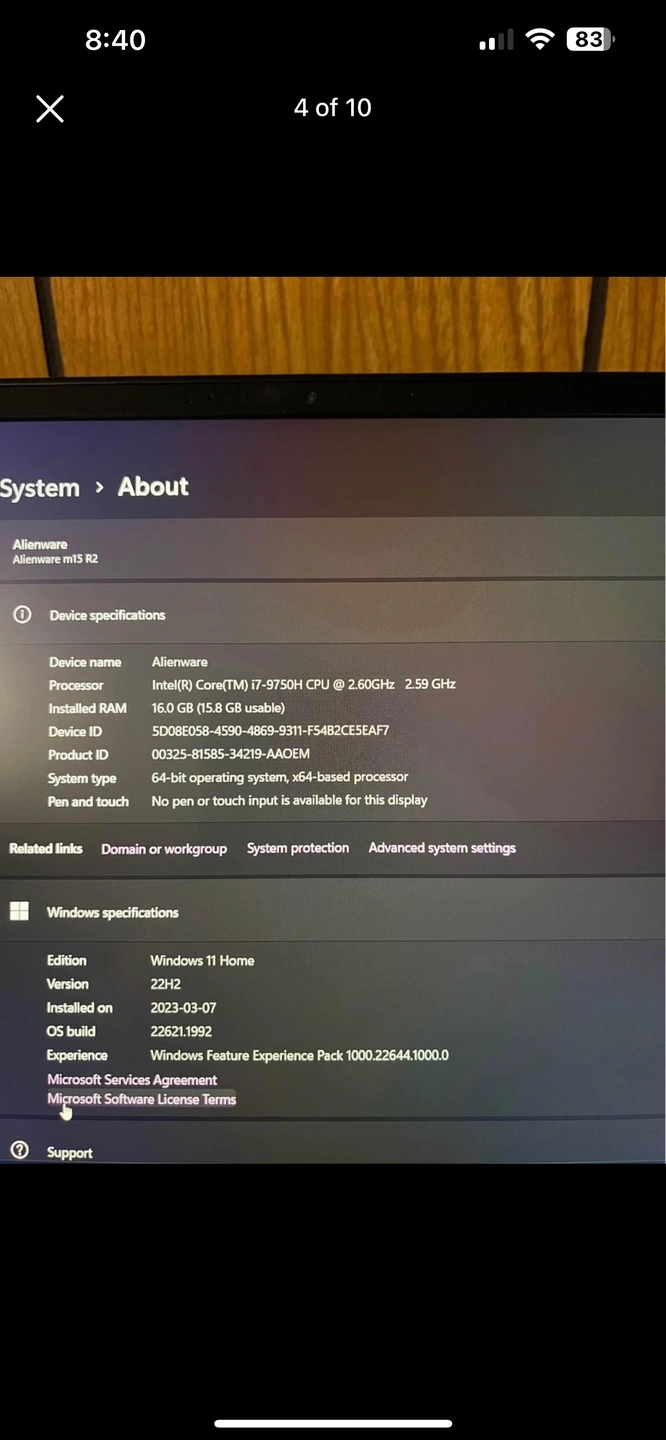Image resolution: width=666 pixels, height=1440 pixels.
Task: Open Advanced system settings
Action: coord(442,848)
